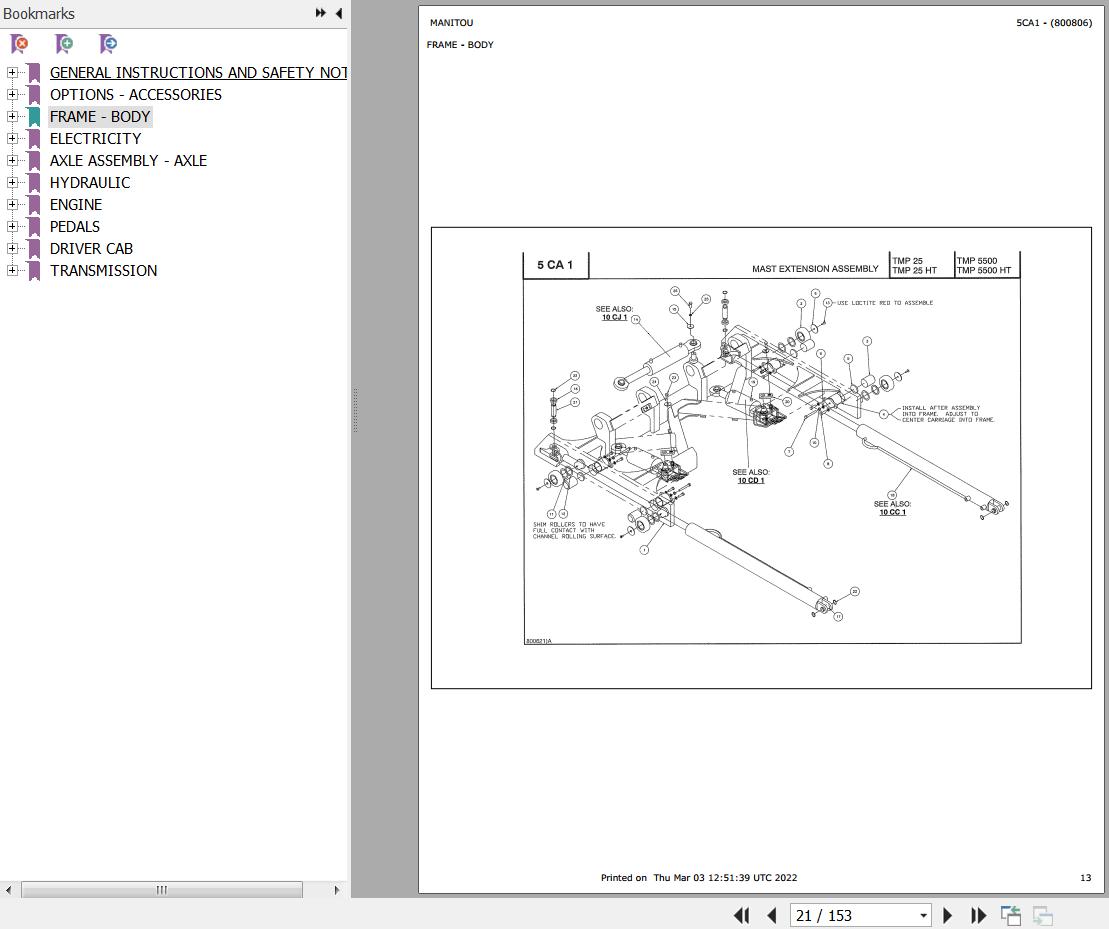Viewport: 1109px width, 929px height.
Task: Open the HYDRAULIC bookmark
Action: (90, 182)
